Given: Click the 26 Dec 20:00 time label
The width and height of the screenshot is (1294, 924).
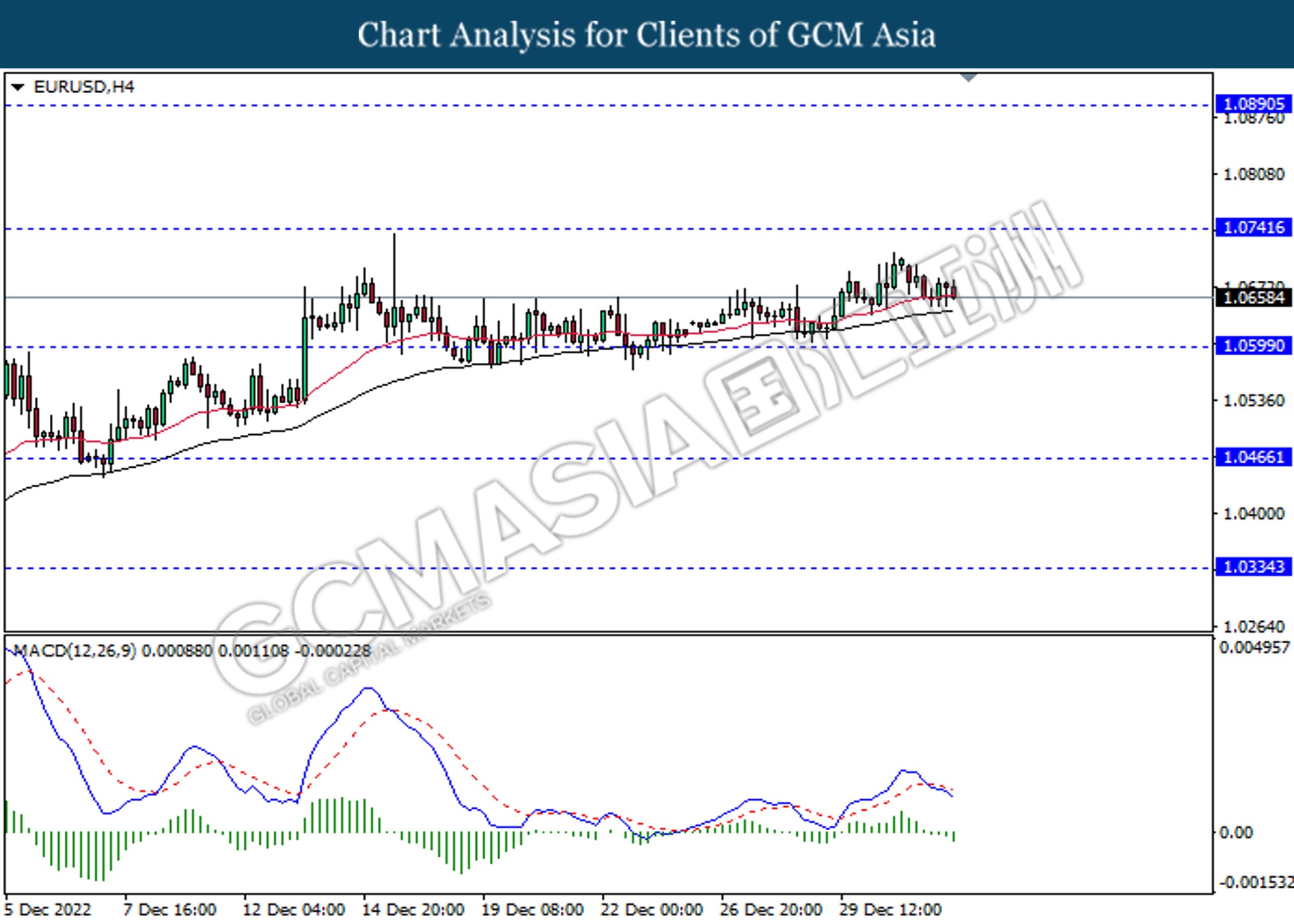Looking at the screenshot, I should tap(771, 909).
